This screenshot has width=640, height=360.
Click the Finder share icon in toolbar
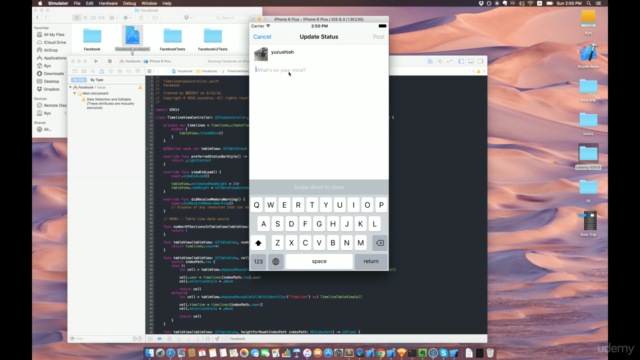coord(141,18)
